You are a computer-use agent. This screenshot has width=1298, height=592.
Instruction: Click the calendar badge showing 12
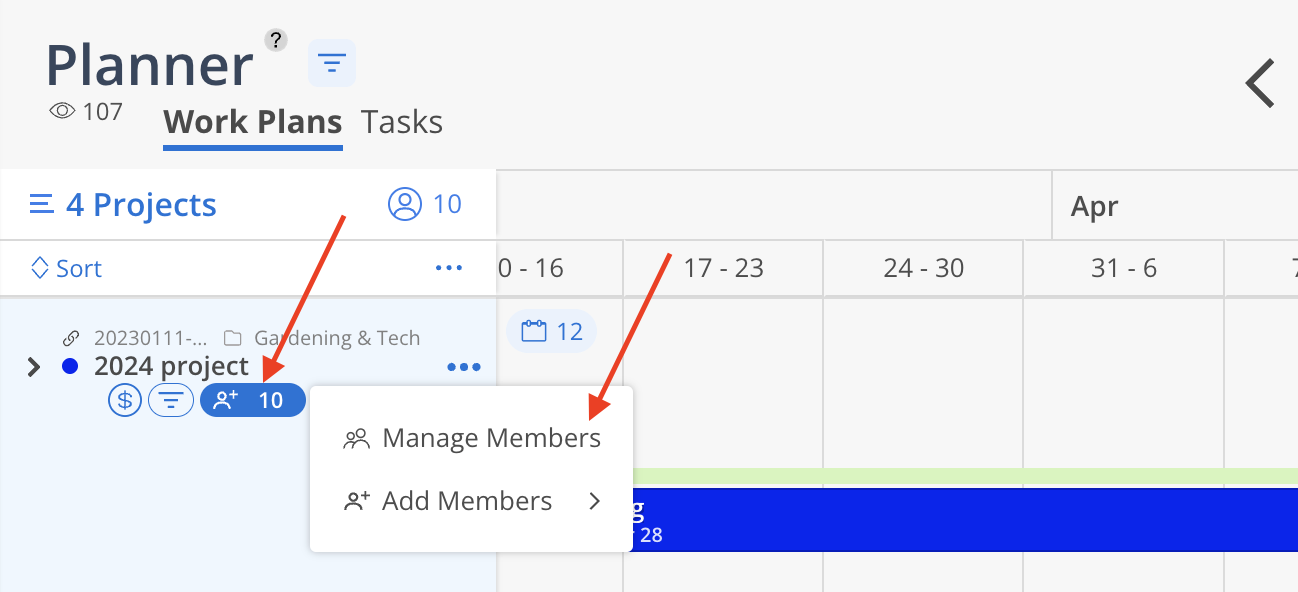(x=551, y=331)
